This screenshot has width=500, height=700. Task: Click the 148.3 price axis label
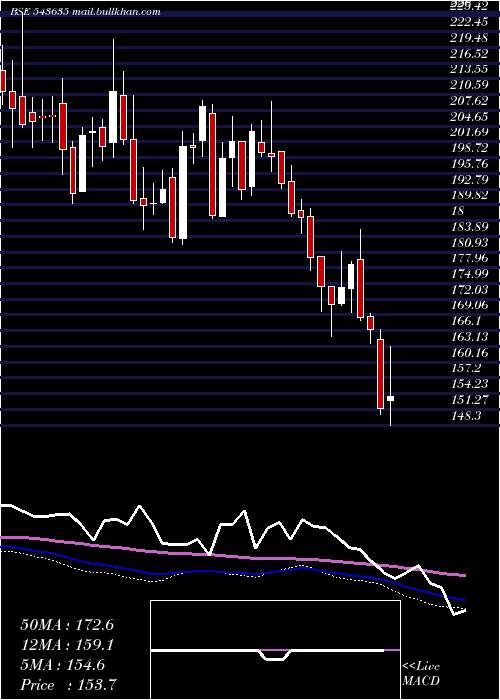(465, 415)
